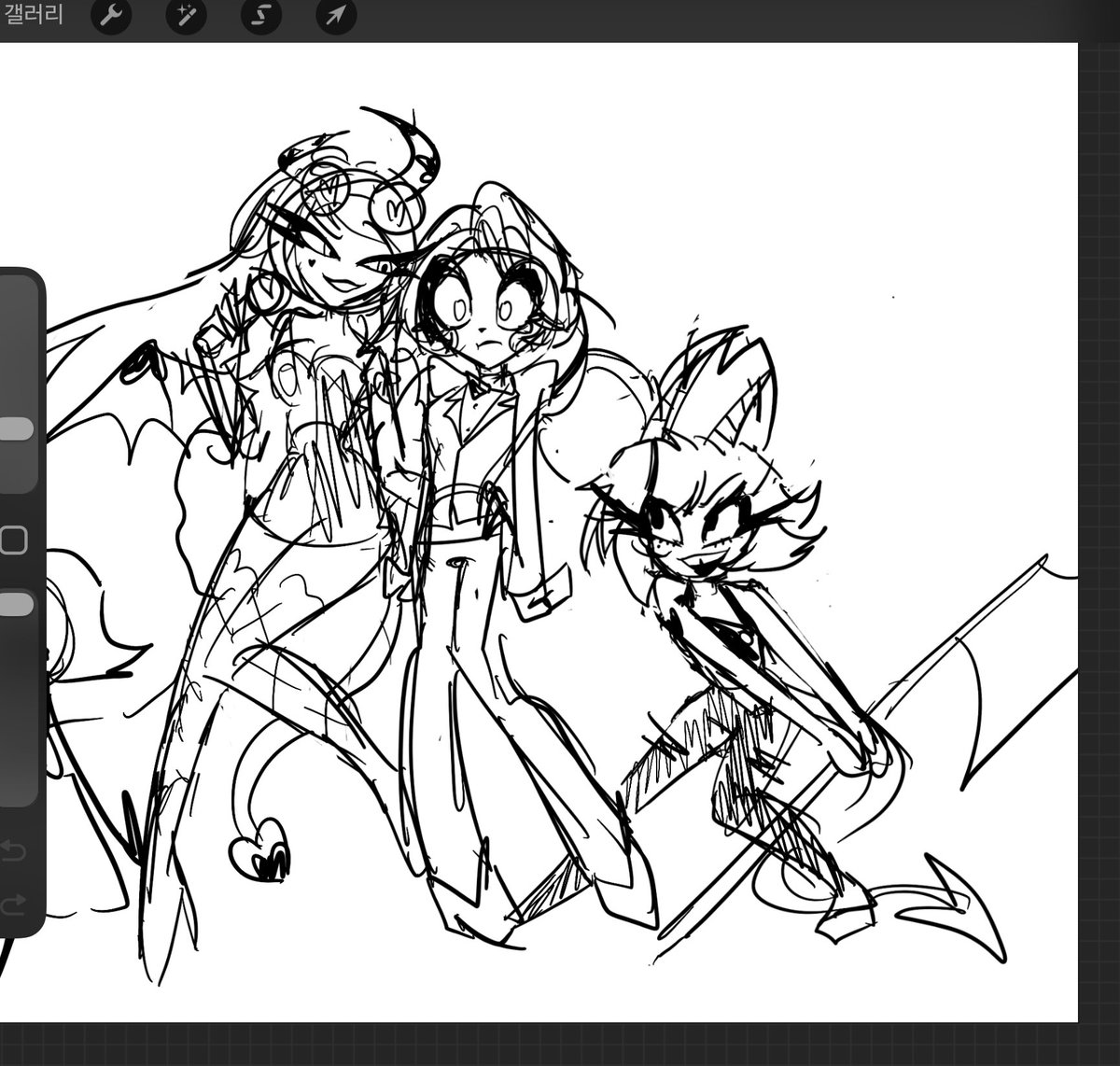
Task: Click the Redo arrow on sidebar
Action: tap(13, 903)
